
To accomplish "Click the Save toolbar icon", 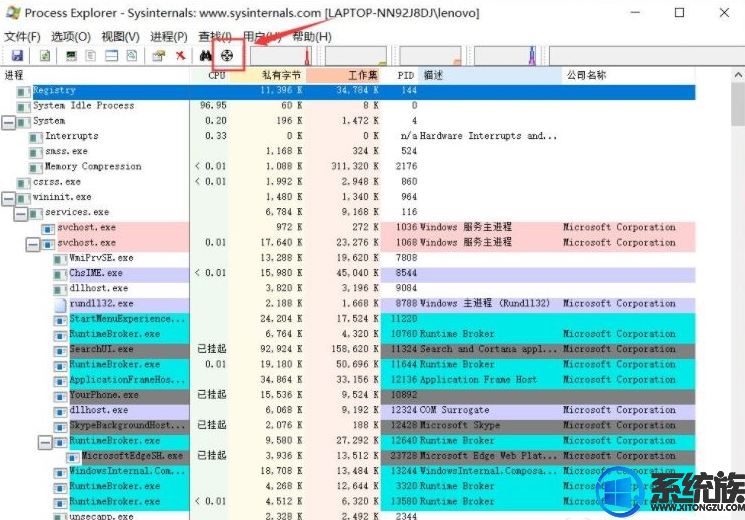I will click(x=18, y=56).
